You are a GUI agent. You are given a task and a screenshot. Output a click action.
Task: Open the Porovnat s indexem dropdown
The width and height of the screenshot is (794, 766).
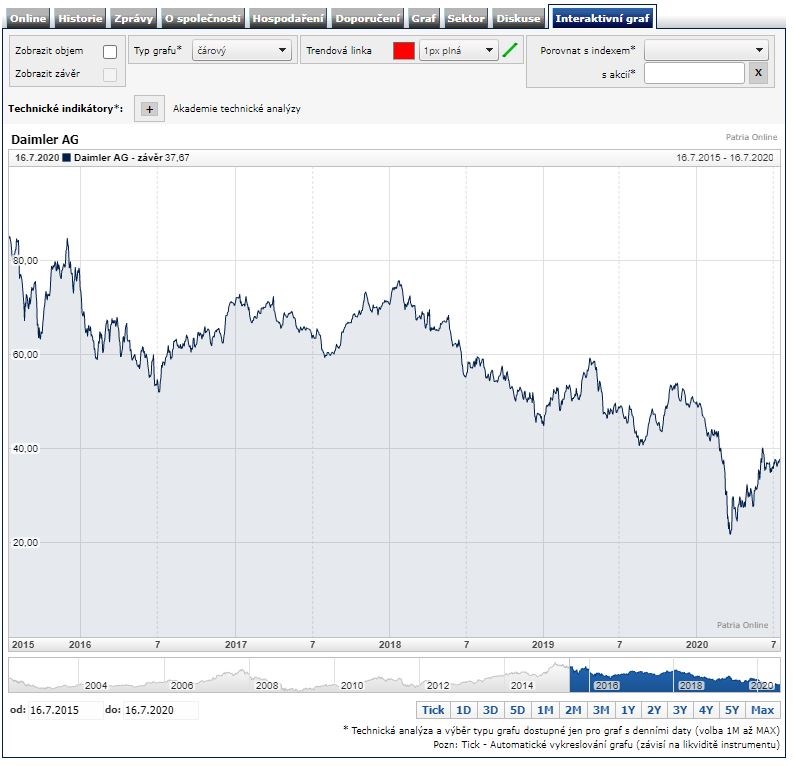pos(706,50)
